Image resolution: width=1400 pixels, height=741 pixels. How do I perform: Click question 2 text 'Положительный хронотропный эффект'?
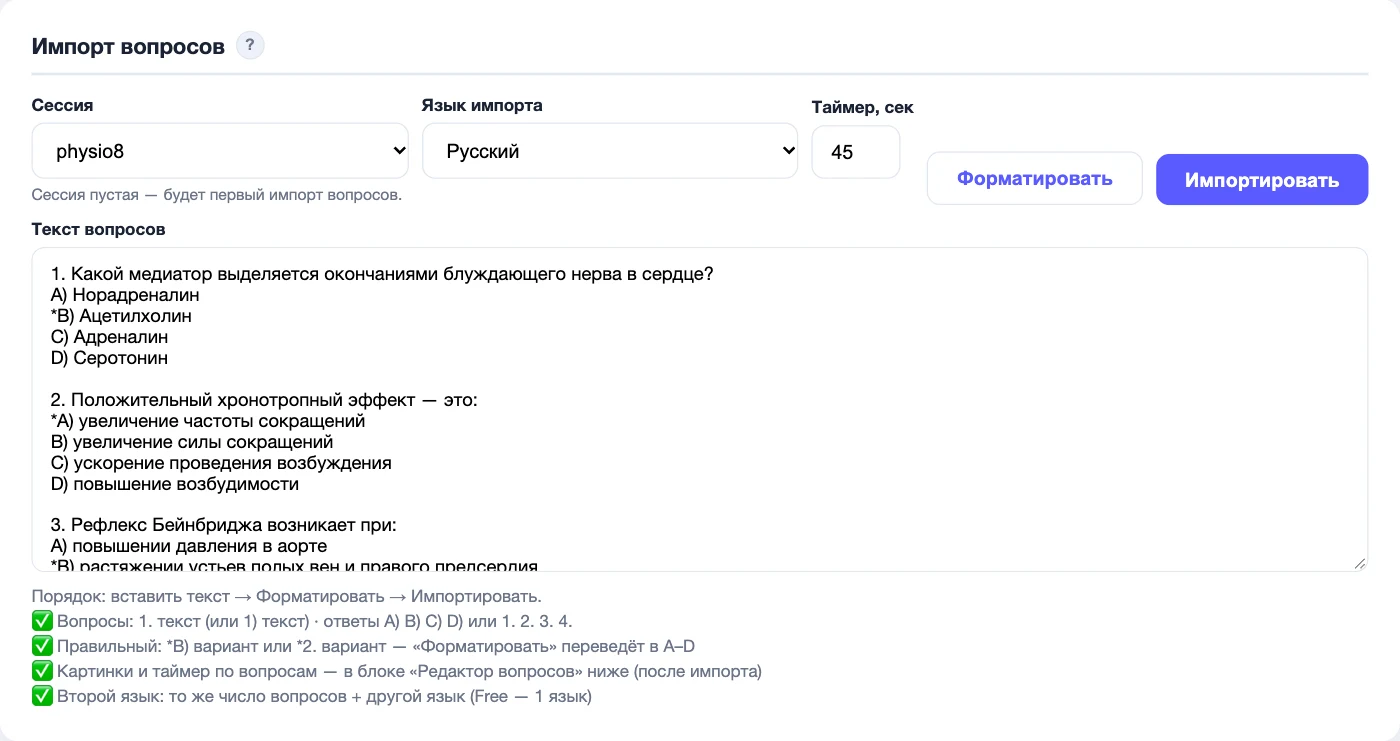coord(264,400)
